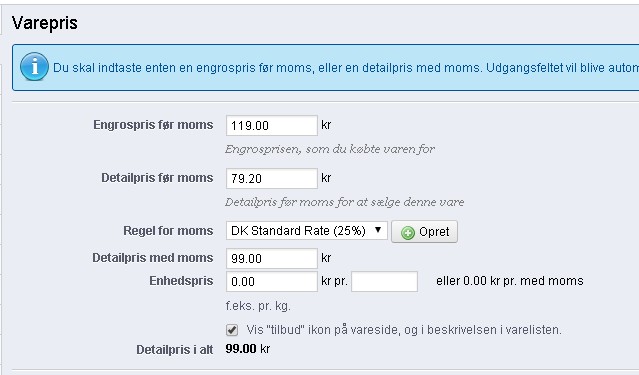This screenshot has height=375, width=639.
Task: Click the empty unit field after kr pr.
Action: point(384,281)
